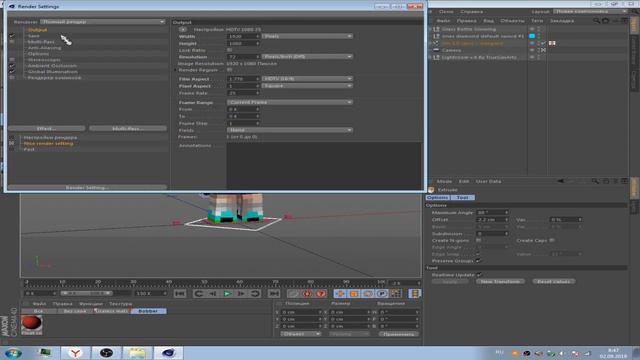The height and width of the screenshot is (360, 640).
Task: Click Render Setting... button
Action: point(87,187)
